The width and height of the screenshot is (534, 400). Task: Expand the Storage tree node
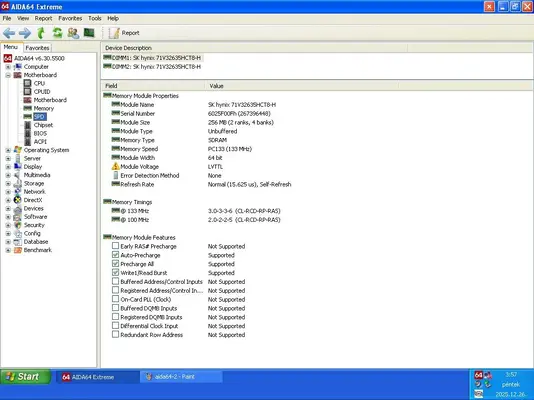click(x=8, y=183)
